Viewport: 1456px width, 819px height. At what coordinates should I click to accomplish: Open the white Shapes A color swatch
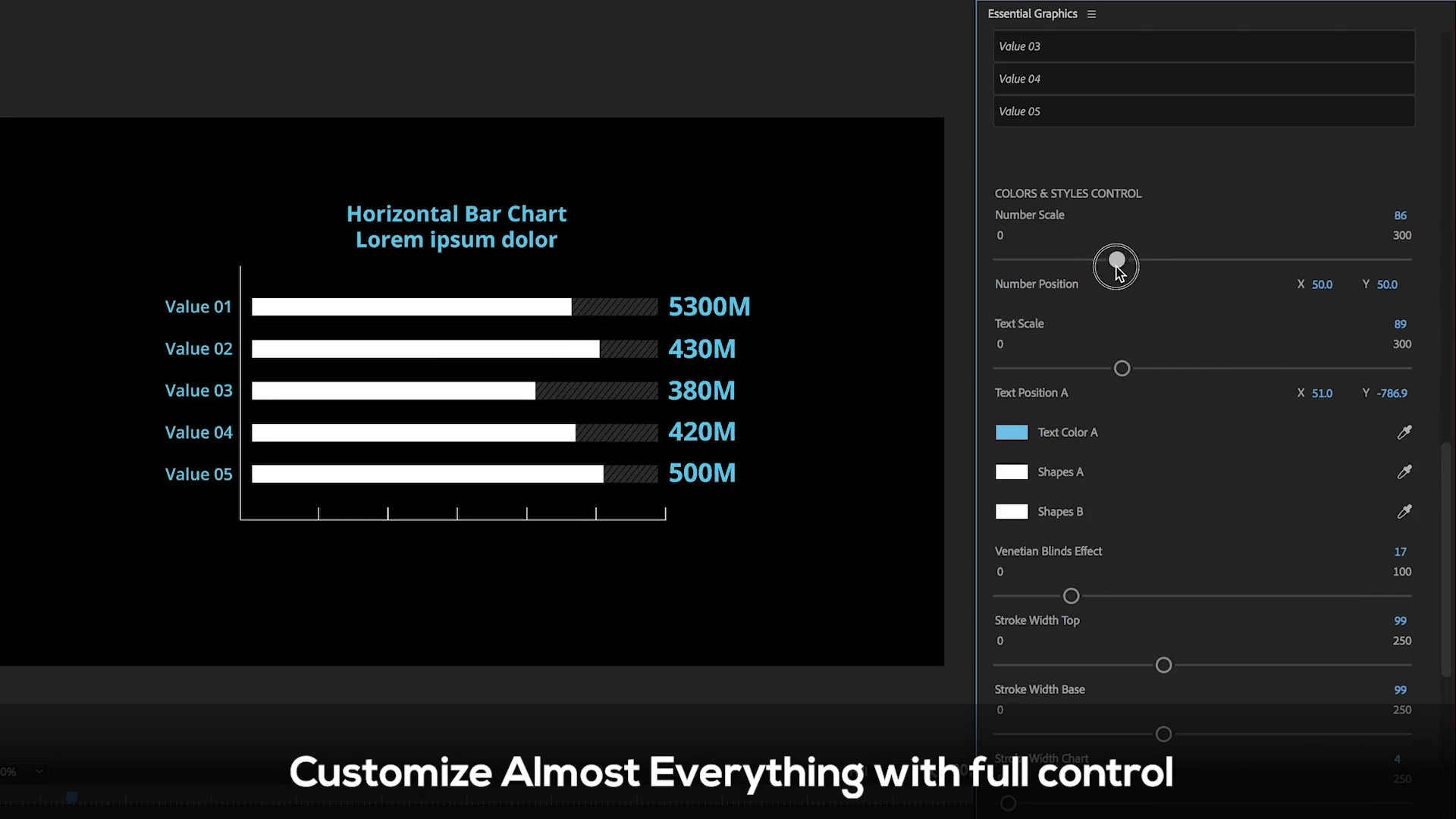1012,472
